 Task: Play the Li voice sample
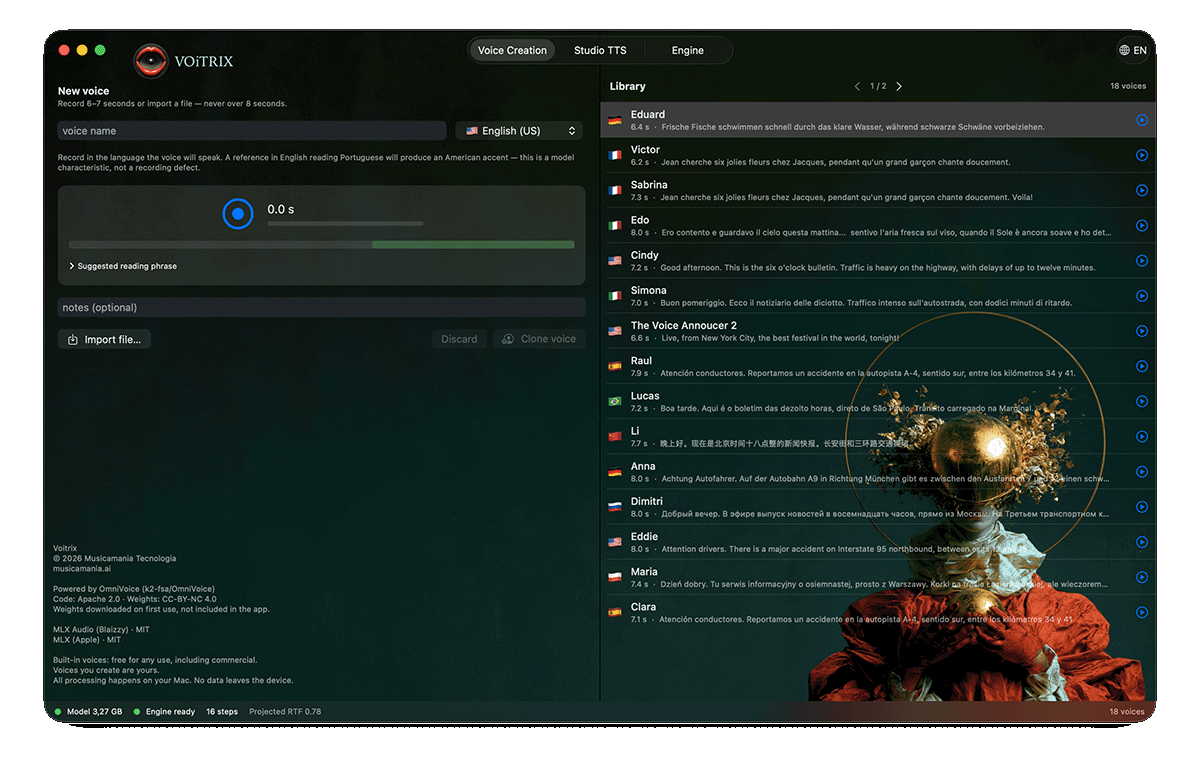pos(1141,437)
